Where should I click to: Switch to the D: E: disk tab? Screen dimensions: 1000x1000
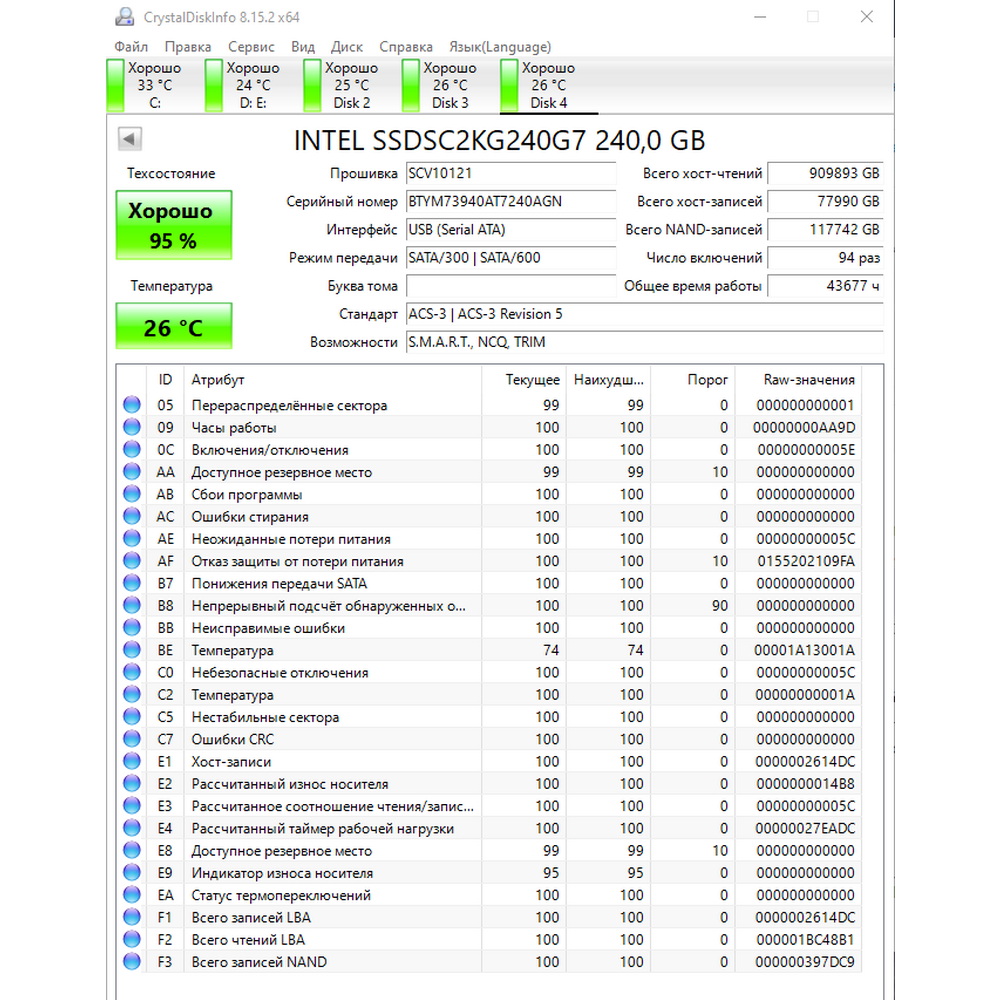tap(250, 85)
